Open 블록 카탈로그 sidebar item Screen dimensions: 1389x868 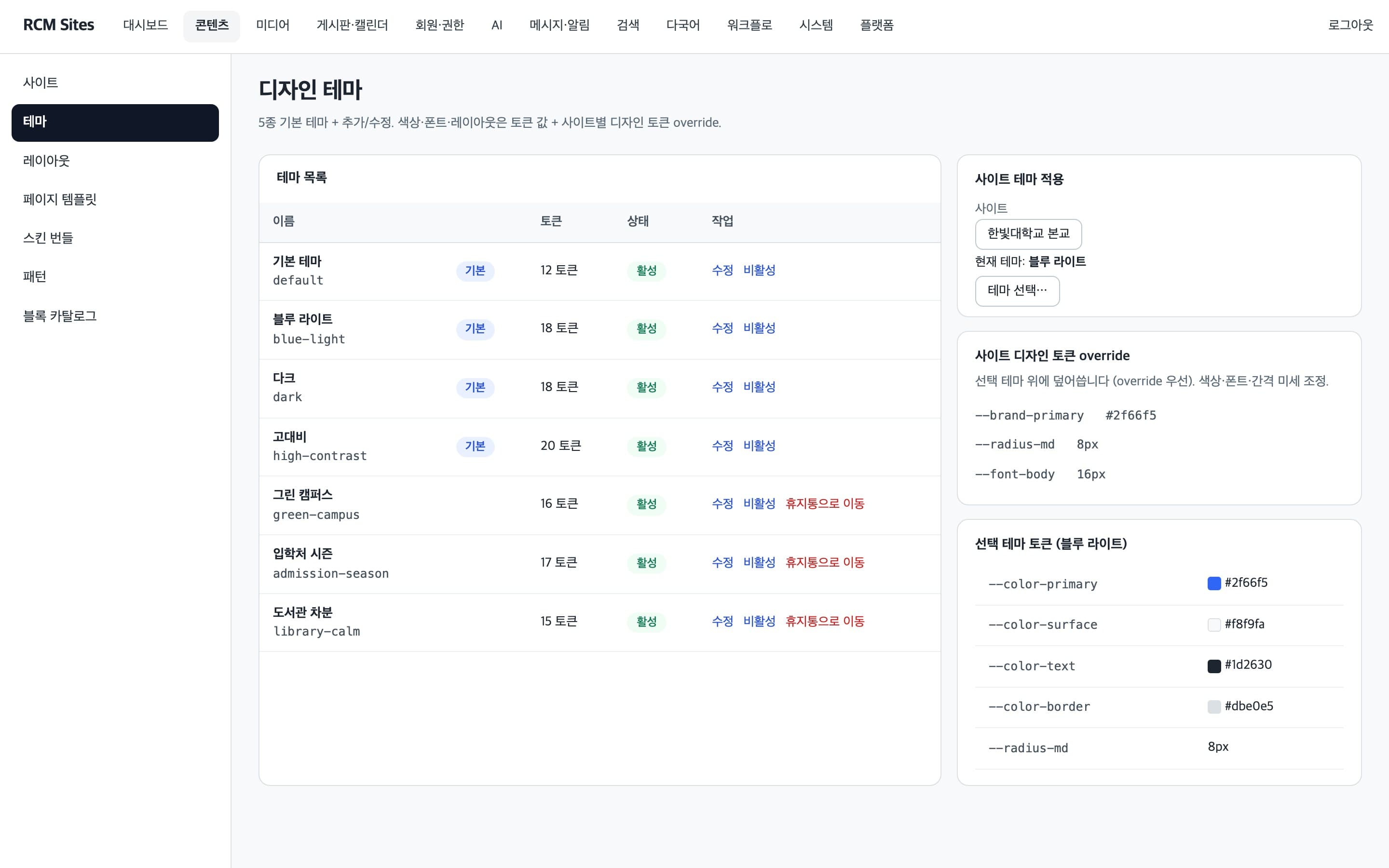(x=115, y=316)
